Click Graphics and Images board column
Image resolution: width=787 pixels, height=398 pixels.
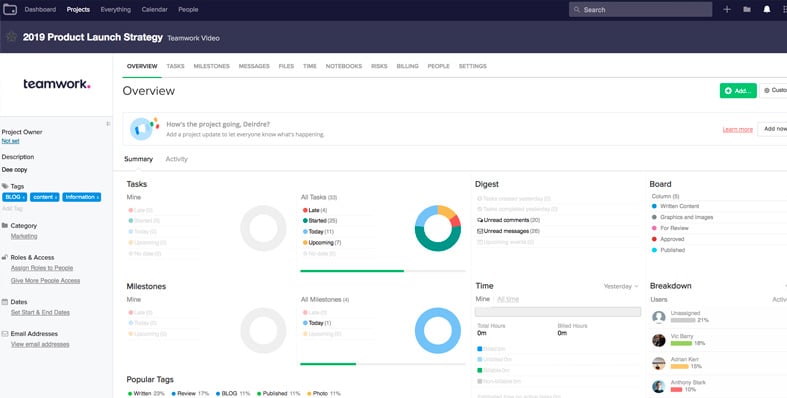point(682,217)
